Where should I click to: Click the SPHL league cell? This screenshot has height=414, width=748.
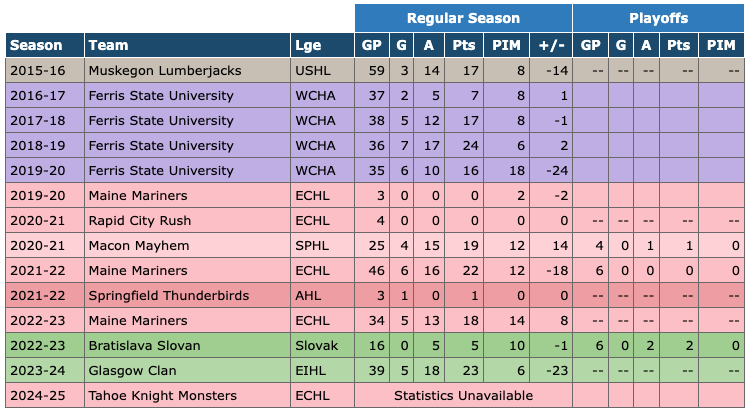point(310,246)
